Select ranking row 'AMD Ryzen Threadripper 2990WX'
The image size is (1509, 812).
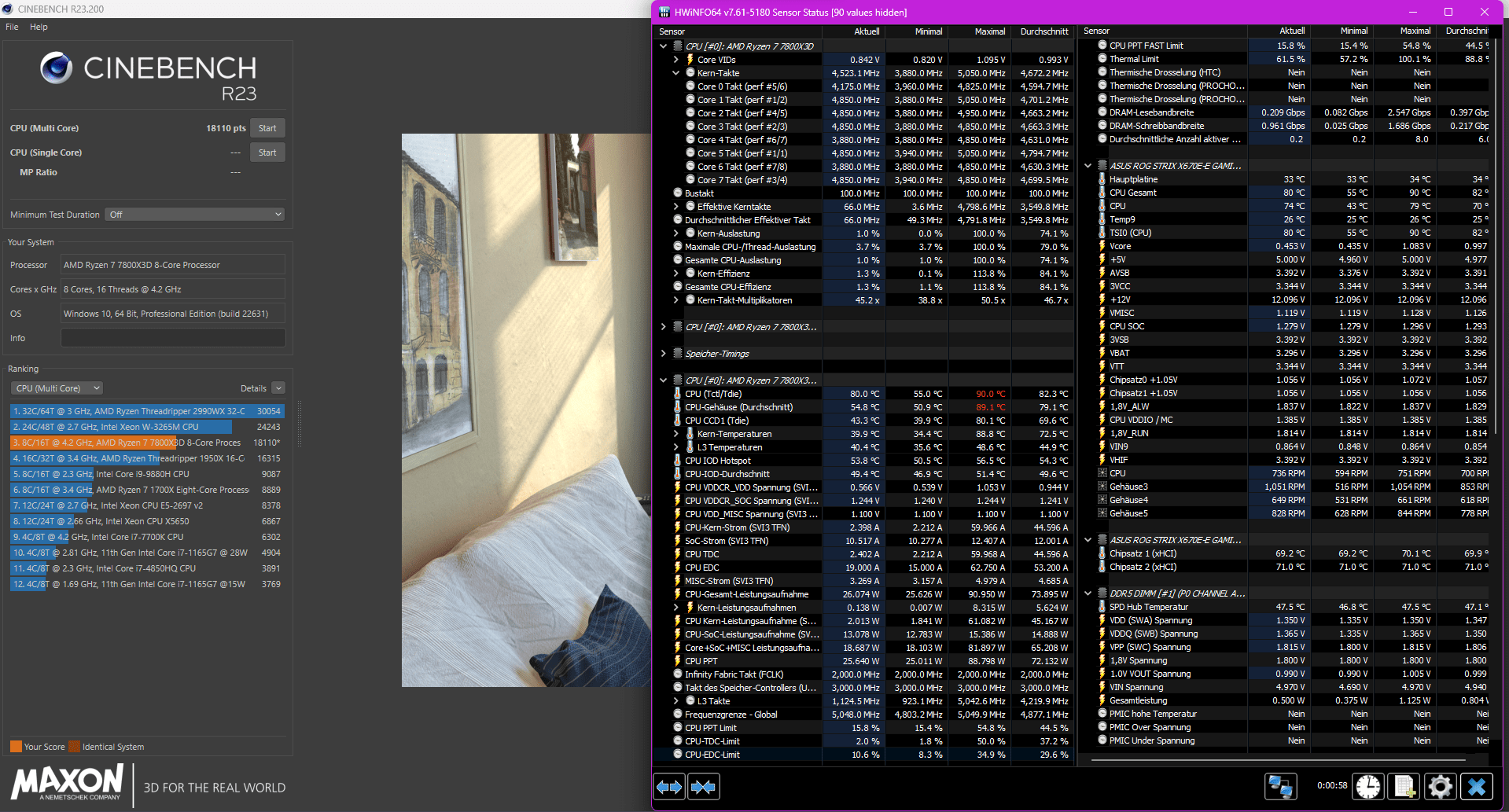pos(147,411)
